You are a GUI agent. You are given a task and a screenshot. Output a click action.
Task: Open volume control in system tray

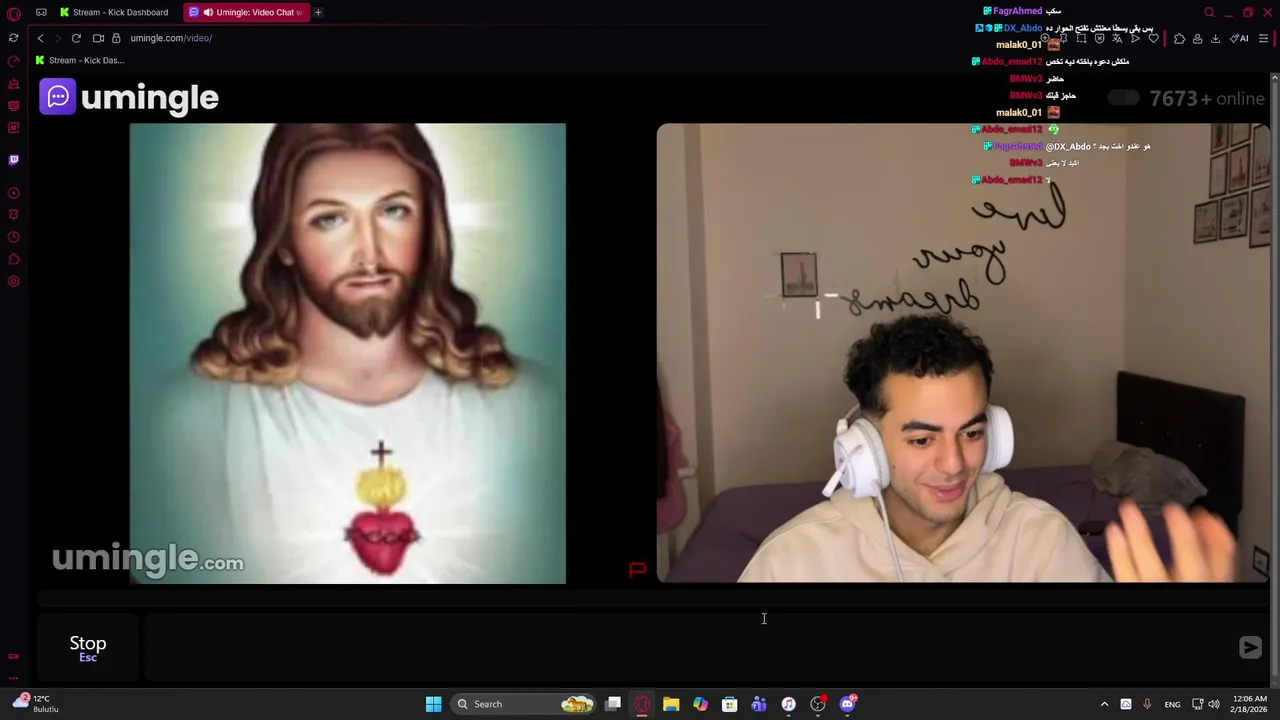click(1214, 704)
